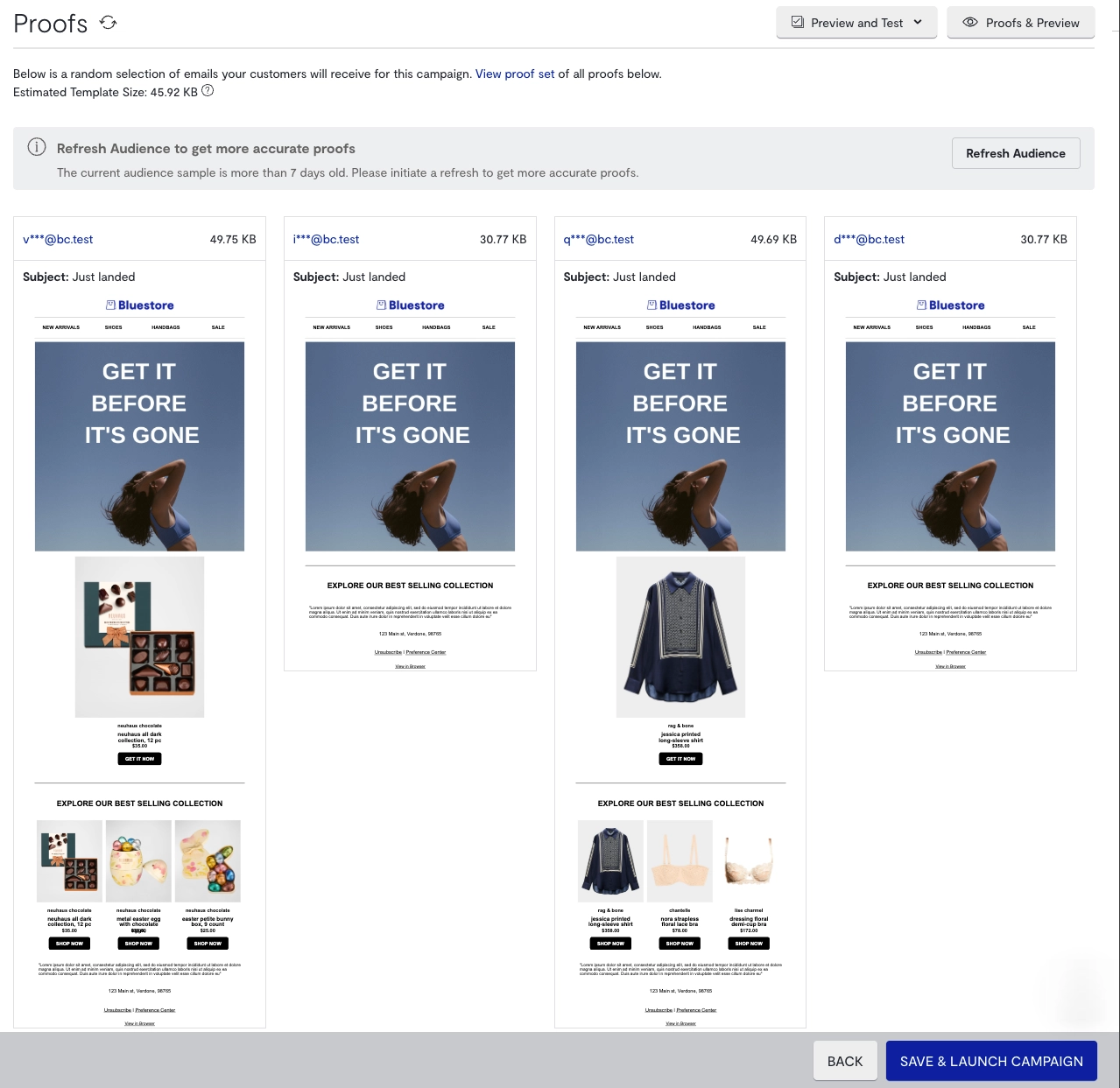The width and height of the screenshot is (1120, 1088).
Task: Click SAVE & LAUNCH CAMPAIGN
Action: coord(991,1061)
